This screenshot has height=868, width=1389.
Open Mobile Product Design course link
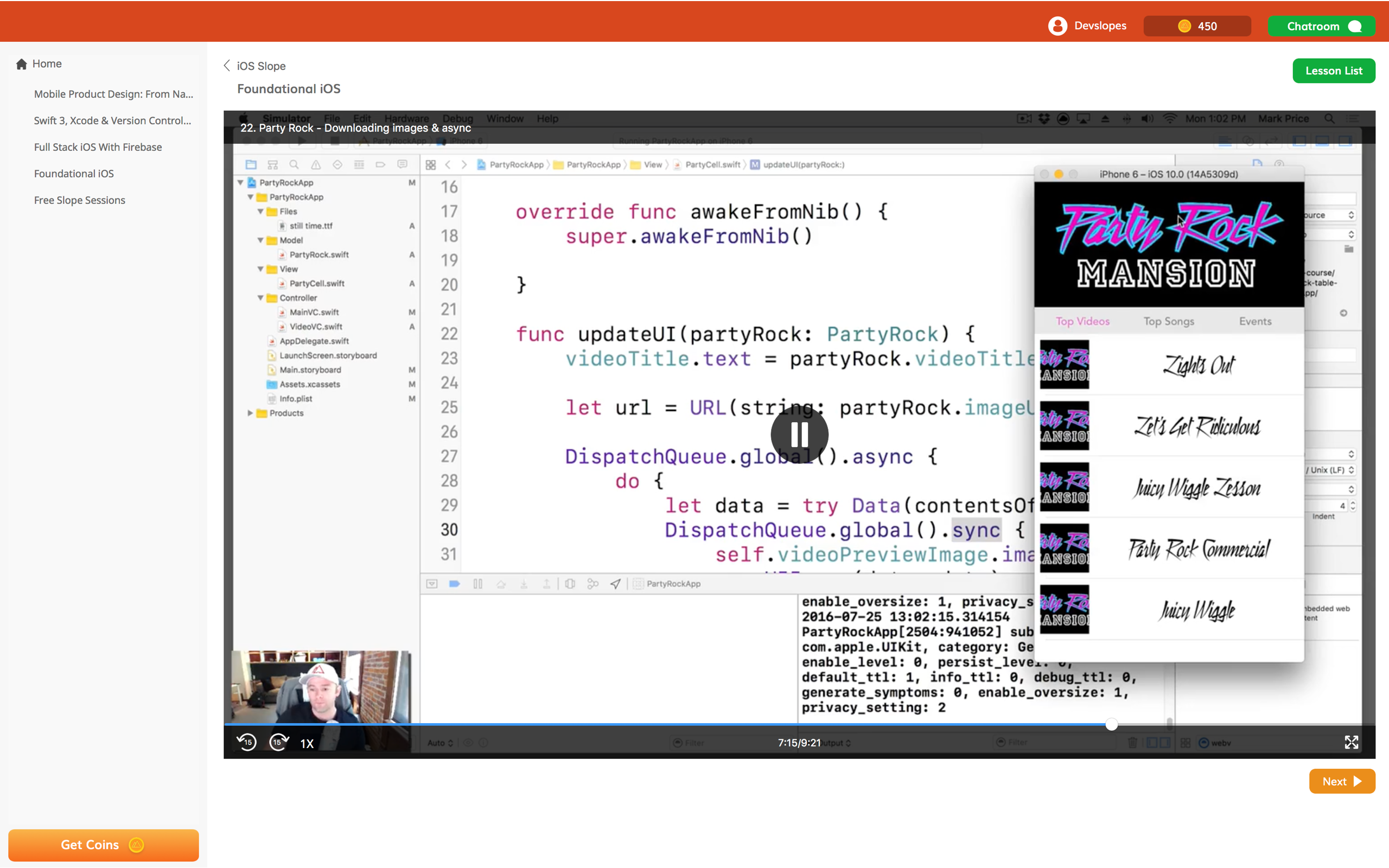[113, 94]
